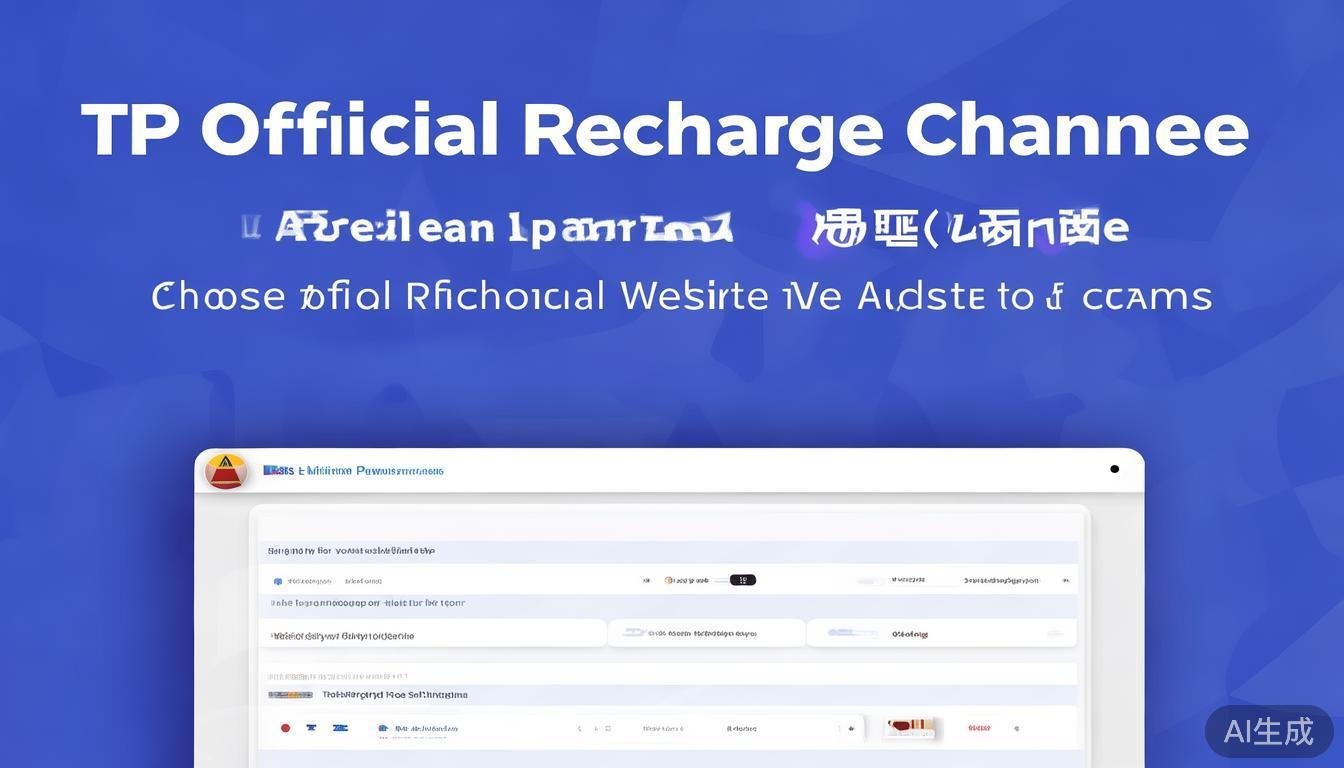The width and height of the screenshot is (1344, 768).
Task: Click the blue T icon in bottom row
Action: coord(311,728)
